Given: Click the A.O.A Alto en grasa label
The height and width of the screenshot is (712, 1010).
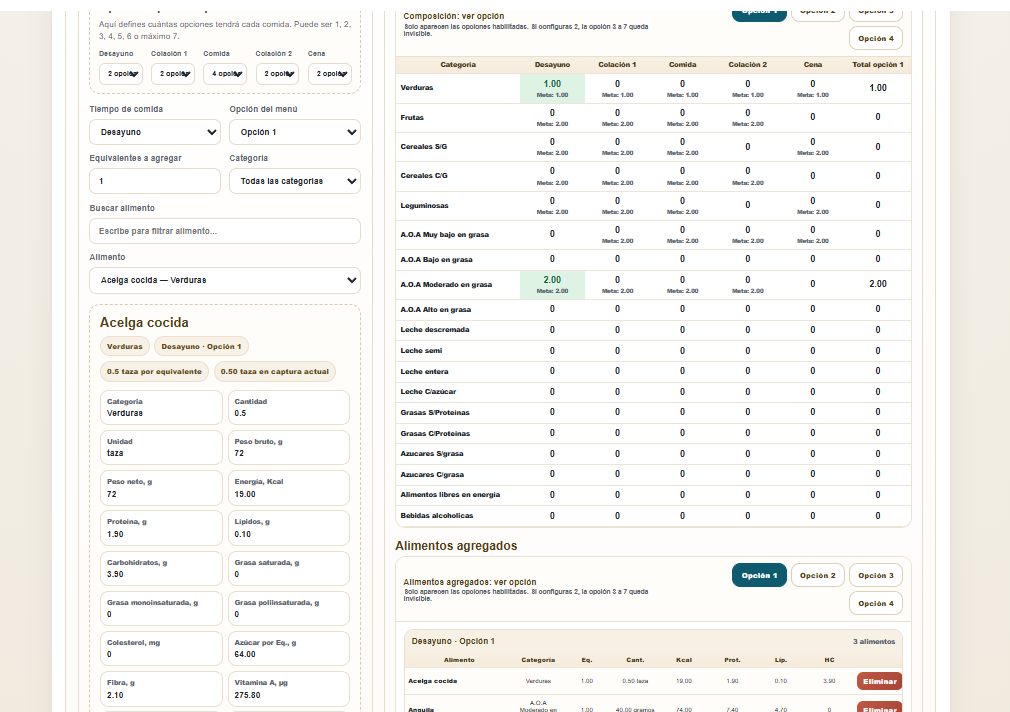Looking at the screenshot, I should [x=435, y=309].
